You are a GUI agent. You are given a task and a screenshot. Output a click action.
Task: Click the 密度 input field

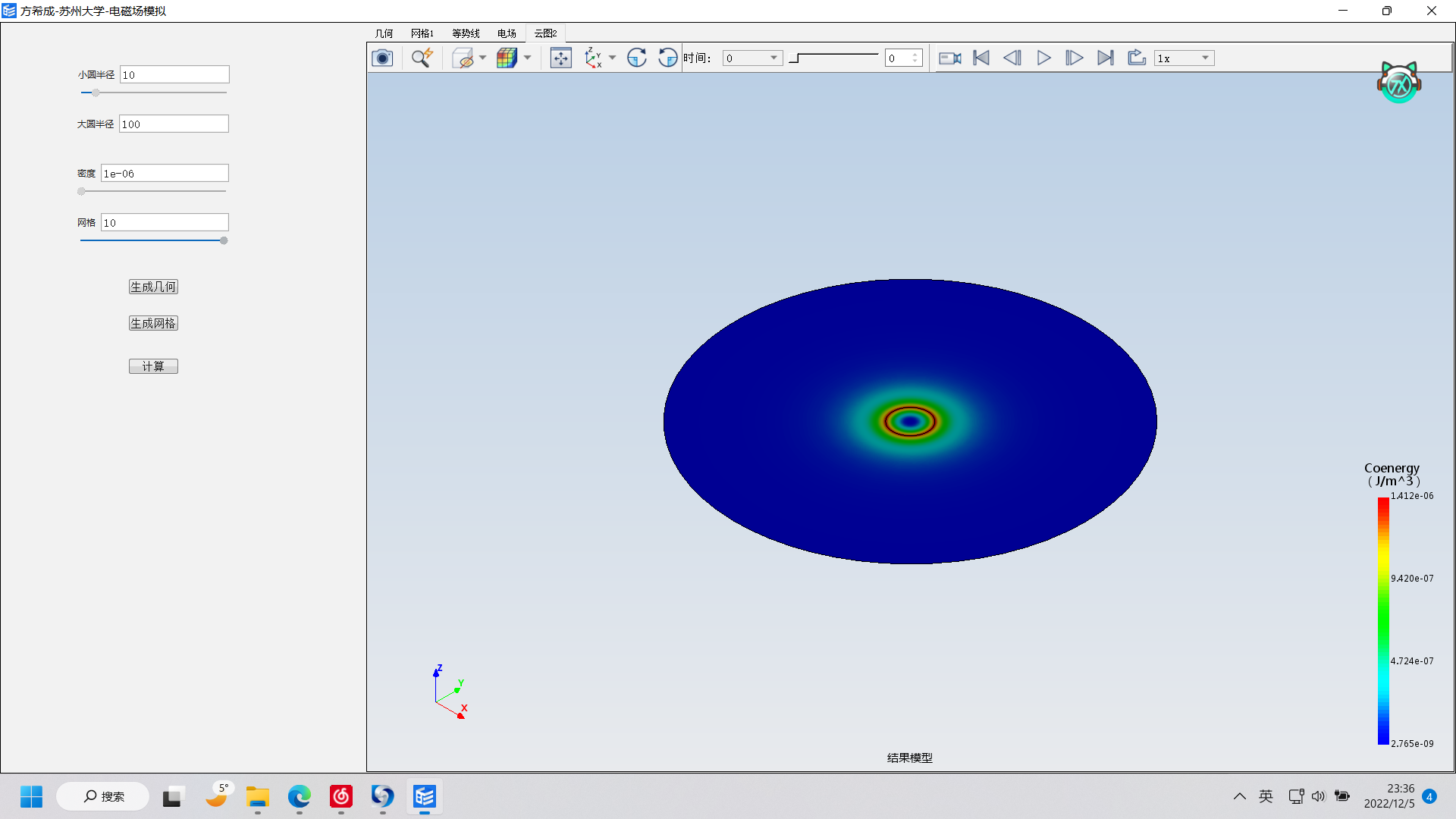[x=165, y=173]
